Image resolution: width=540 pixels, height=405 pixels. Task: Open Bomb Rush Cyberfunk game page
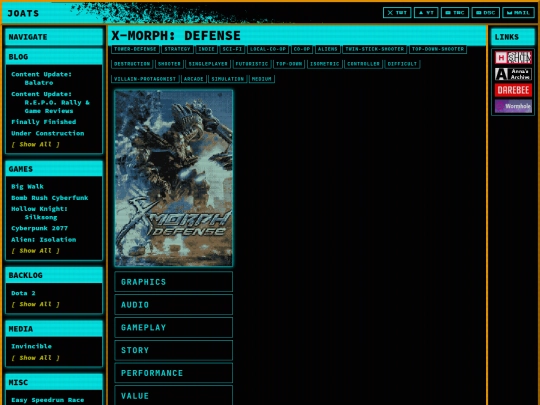(x=50, y=198)
